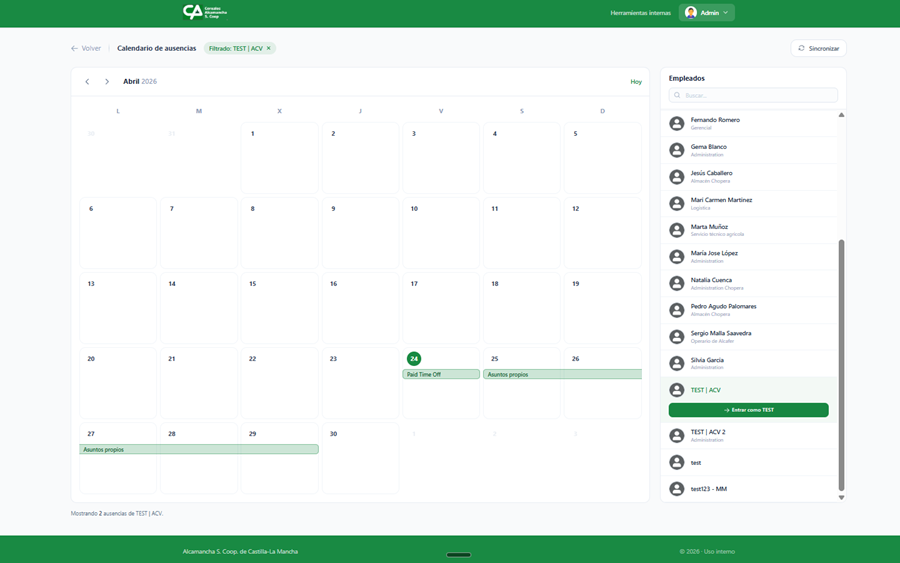Jump to today with Hoy
Screen dimensions: 900x563
pos(636,82)
